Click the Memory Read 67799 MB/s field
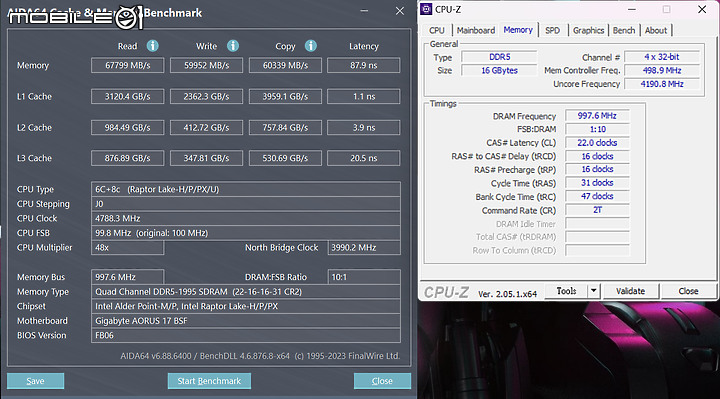Viewport: 720px width, 399px height. click(x=128, y=65)
